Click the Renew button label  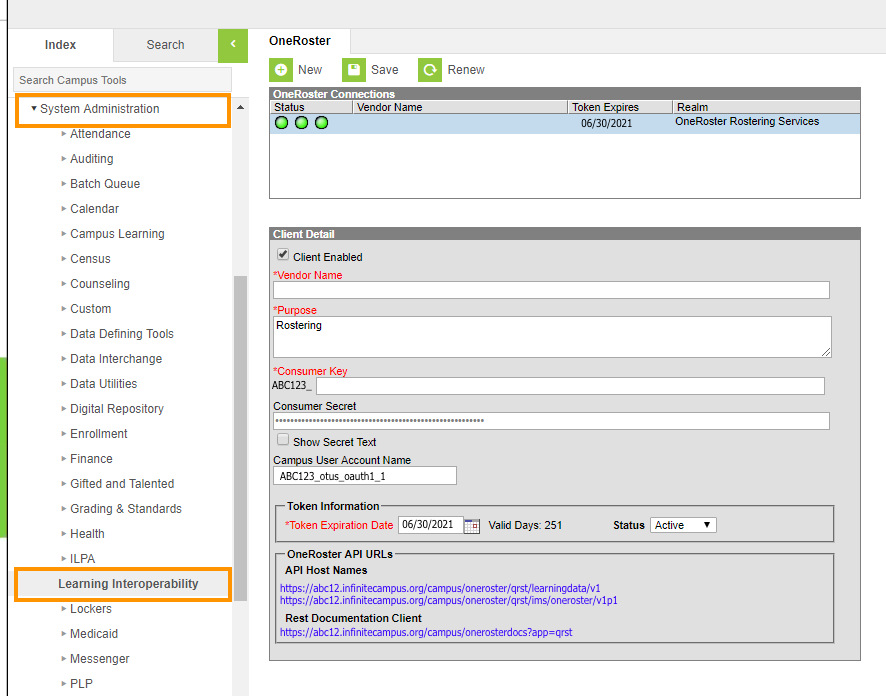pos(466,70)
